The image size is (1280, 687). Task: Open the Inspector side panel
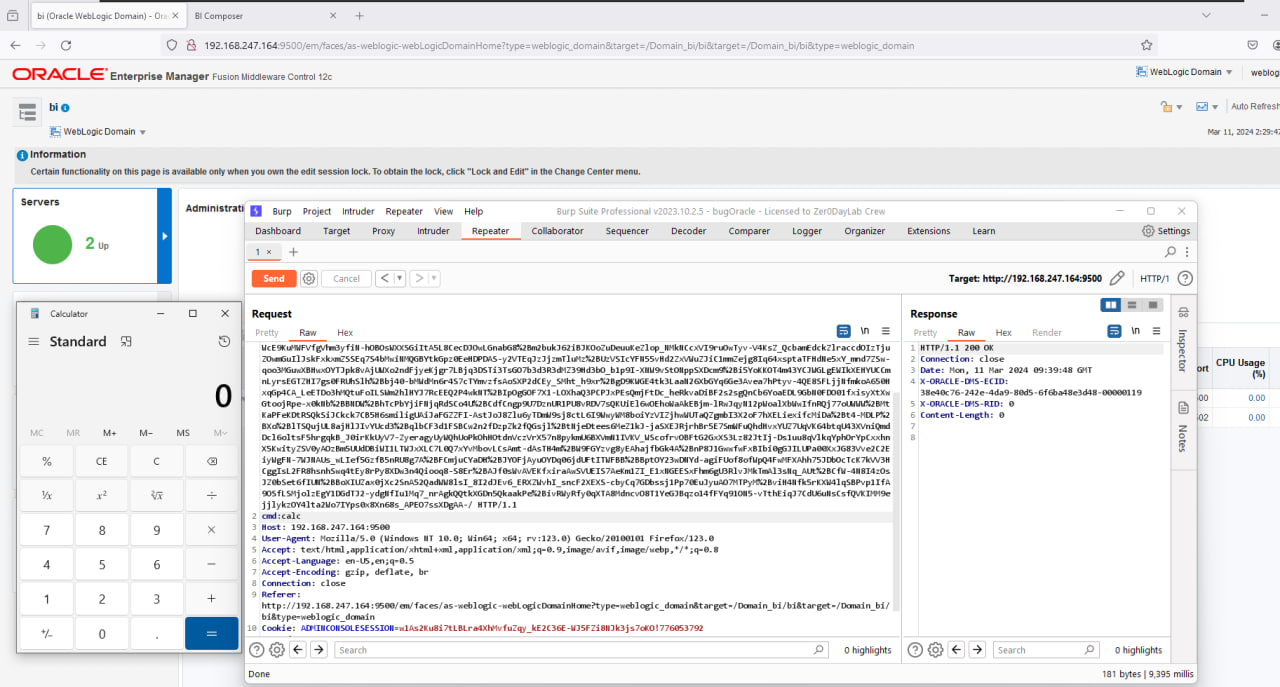click(x=1183, y=340)
